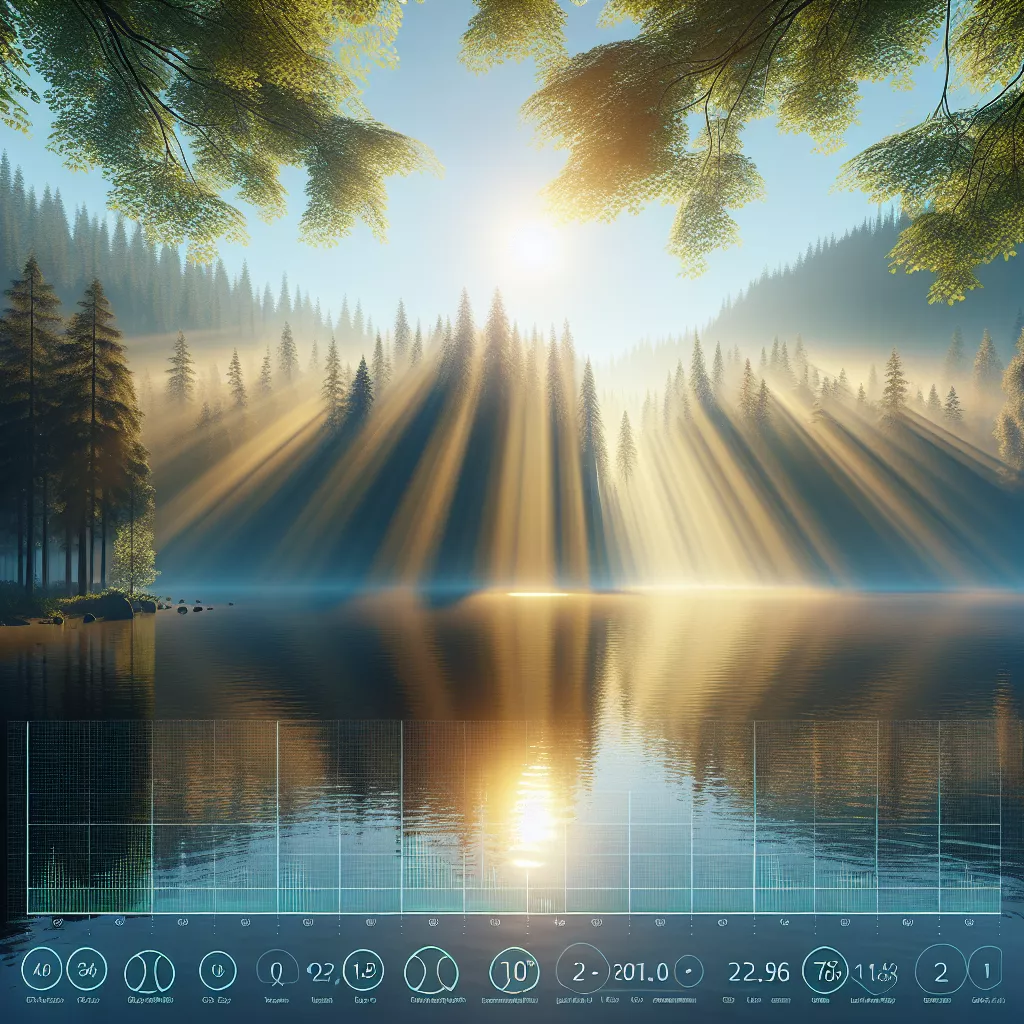Click the first tennis-ball shaped circle icon

tap(149, 971)
